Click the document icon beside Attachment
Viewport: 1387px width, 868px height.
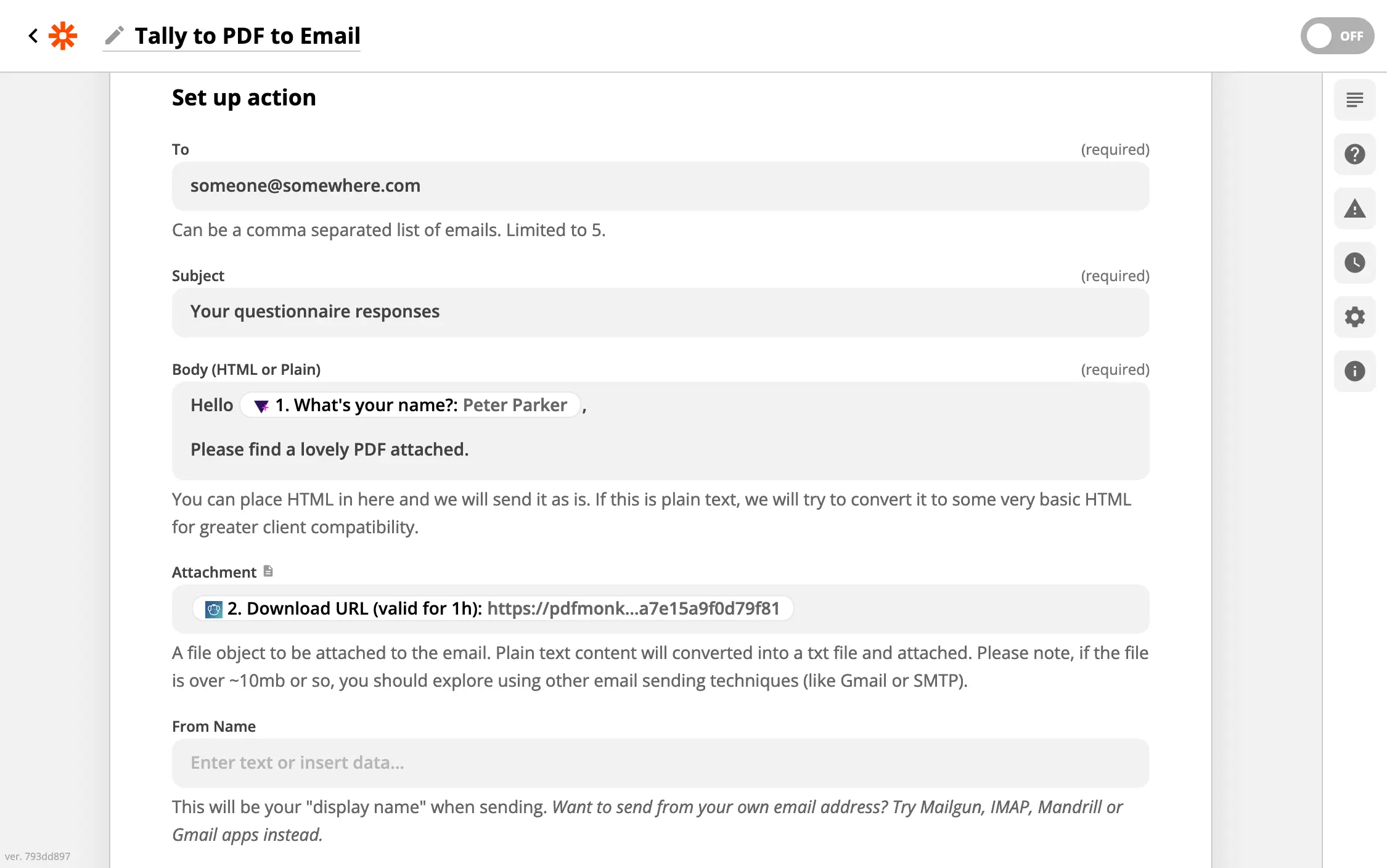click(268, 571)
